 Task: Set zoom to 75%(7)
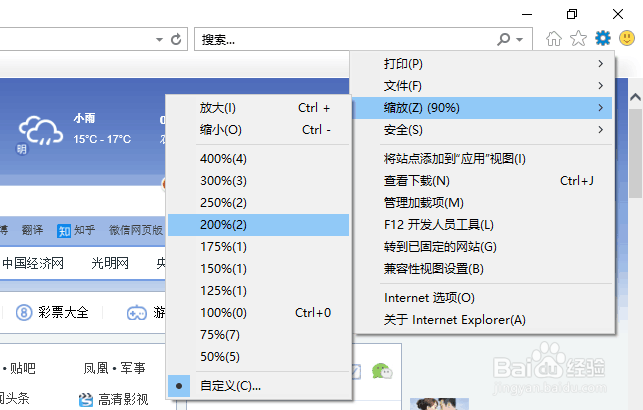(x=259, y=335)
